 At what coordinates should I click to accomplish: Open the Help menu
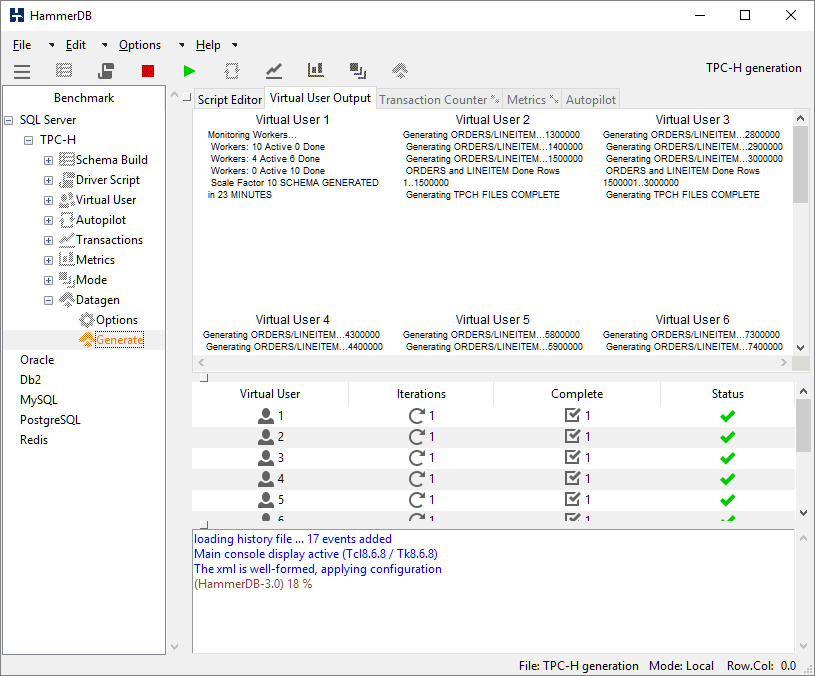coord(208,45)
